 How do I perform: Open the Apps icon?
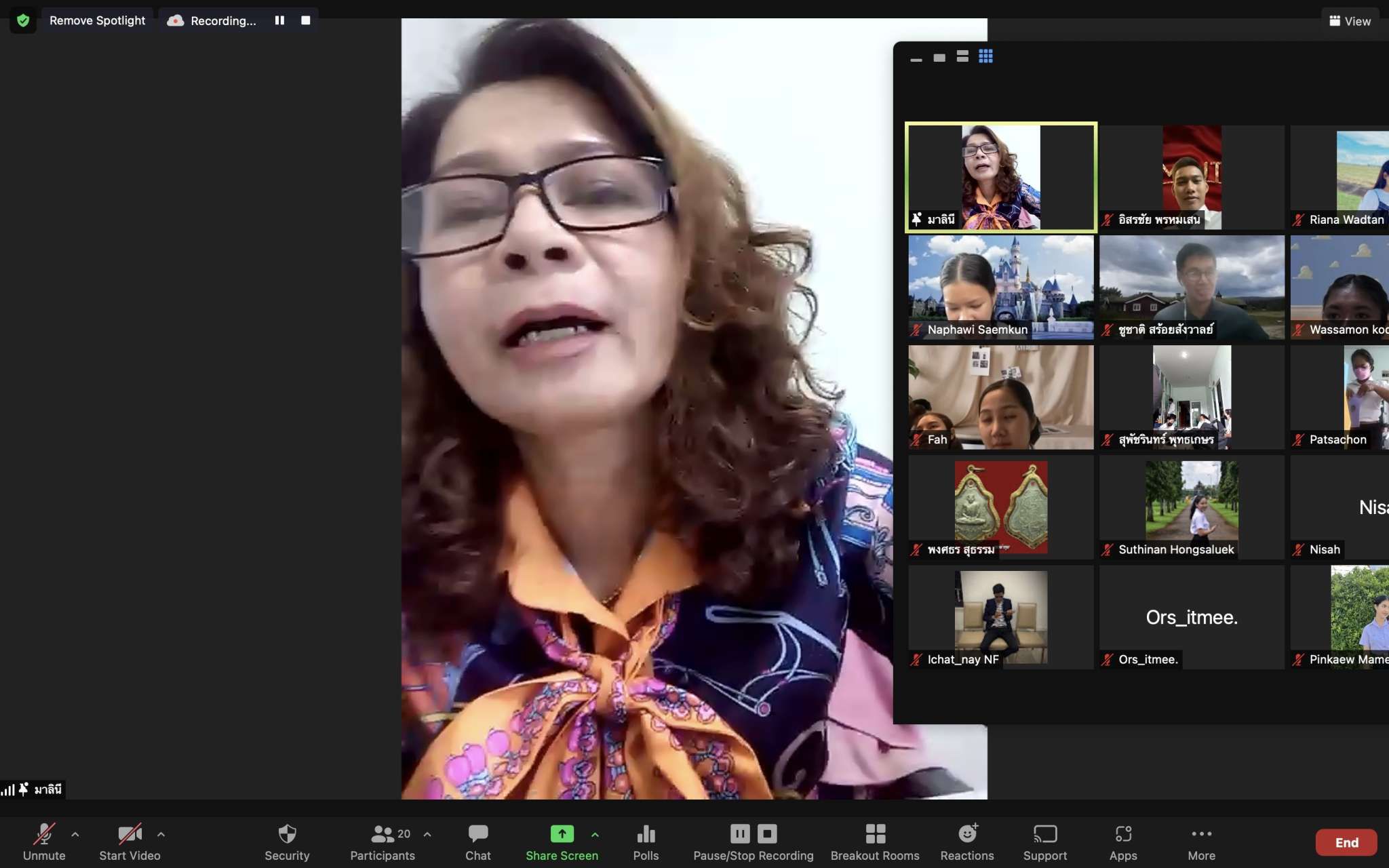[x=1123, y=834]
